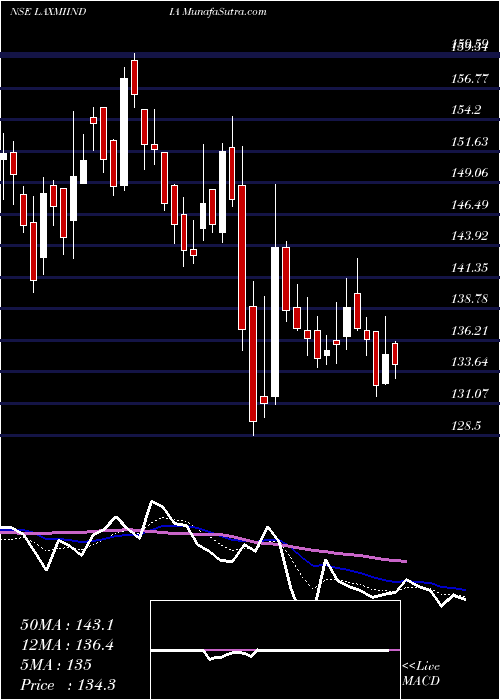Select the 141.35 price axis label

point(470,268)
